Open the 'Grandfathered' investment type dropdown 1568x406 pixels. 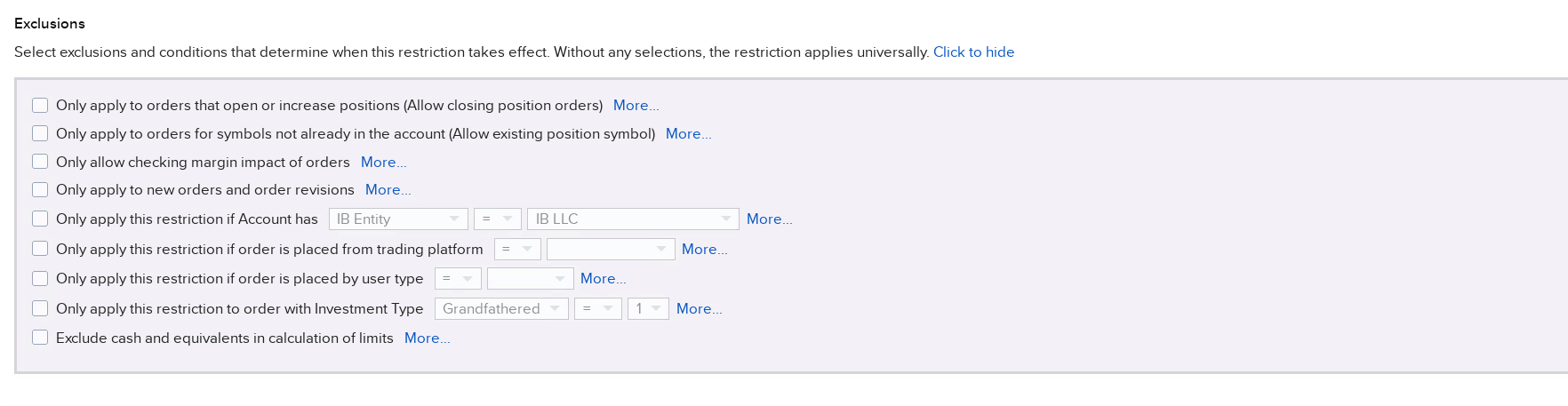[x=500, y=308]
